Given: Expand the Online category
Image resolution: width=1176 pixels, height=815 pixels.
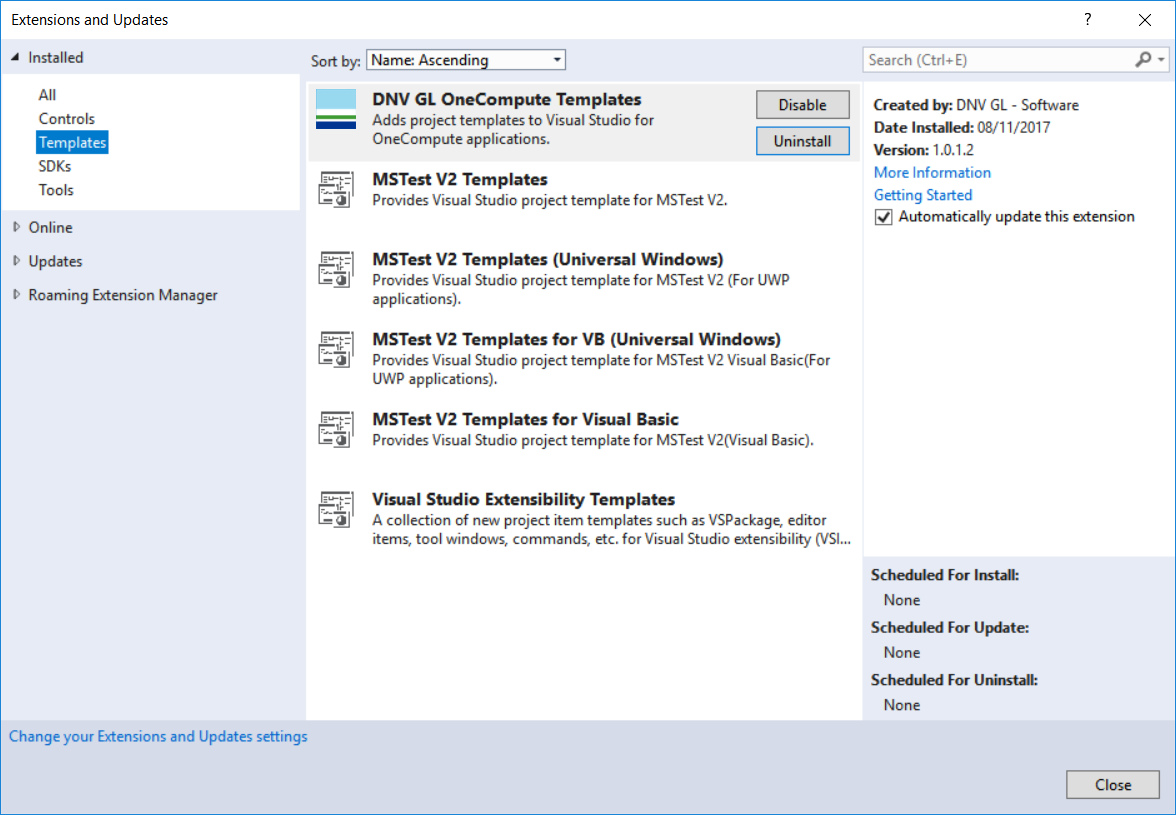Looking at the screenshot, I should [x=16, y=227].
